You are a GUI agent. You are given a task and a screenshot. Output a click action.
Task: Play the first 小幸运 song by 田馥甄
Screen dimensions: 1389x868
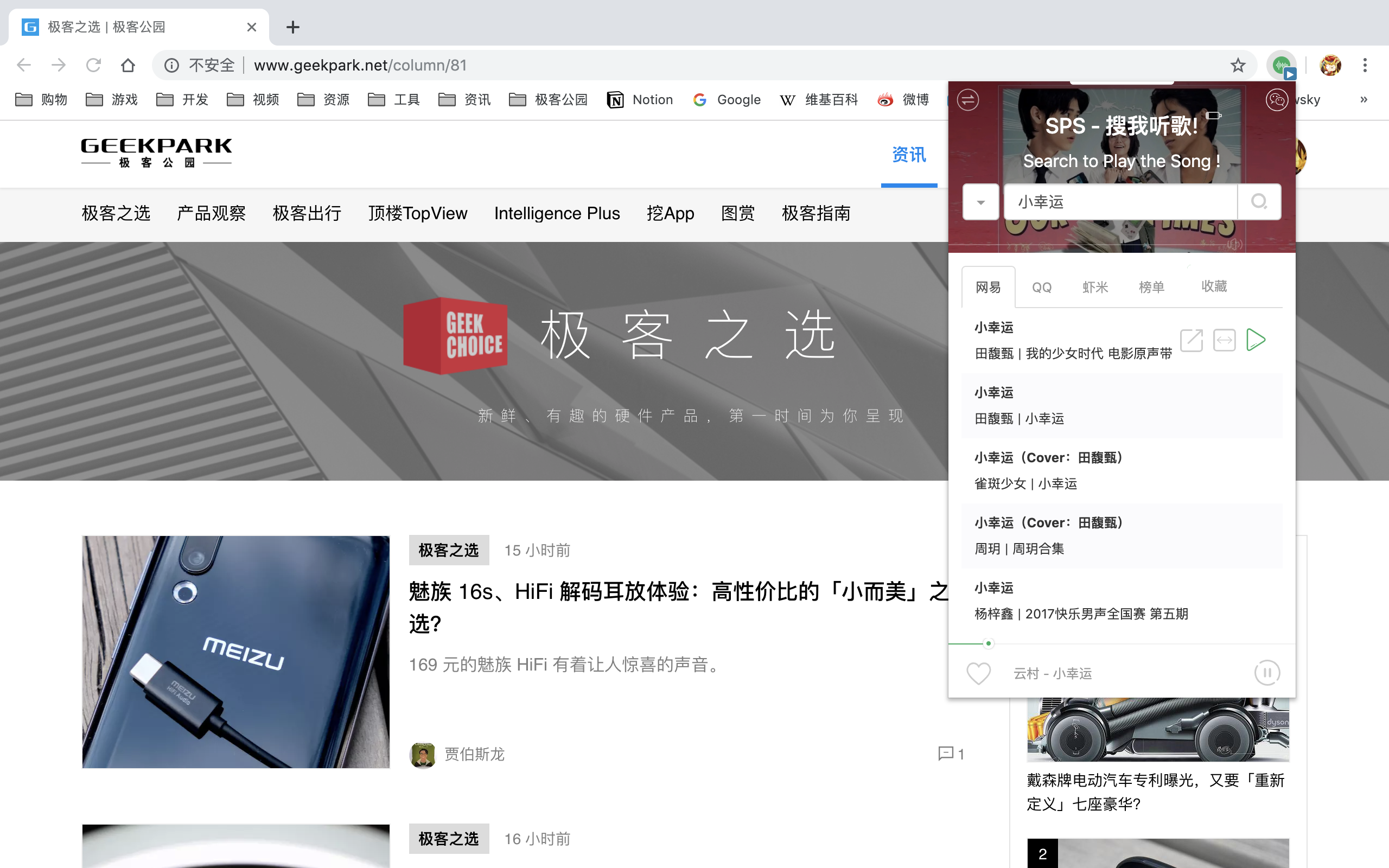click(1256, 340)
